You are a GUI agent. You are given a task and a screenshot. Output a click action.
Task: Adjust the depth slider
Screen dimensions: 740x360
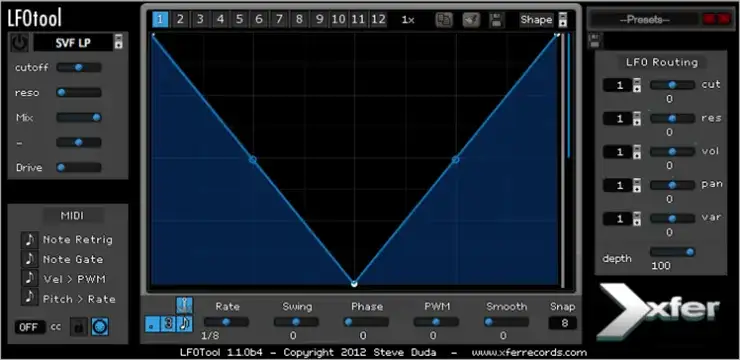[x=672, y=252]
